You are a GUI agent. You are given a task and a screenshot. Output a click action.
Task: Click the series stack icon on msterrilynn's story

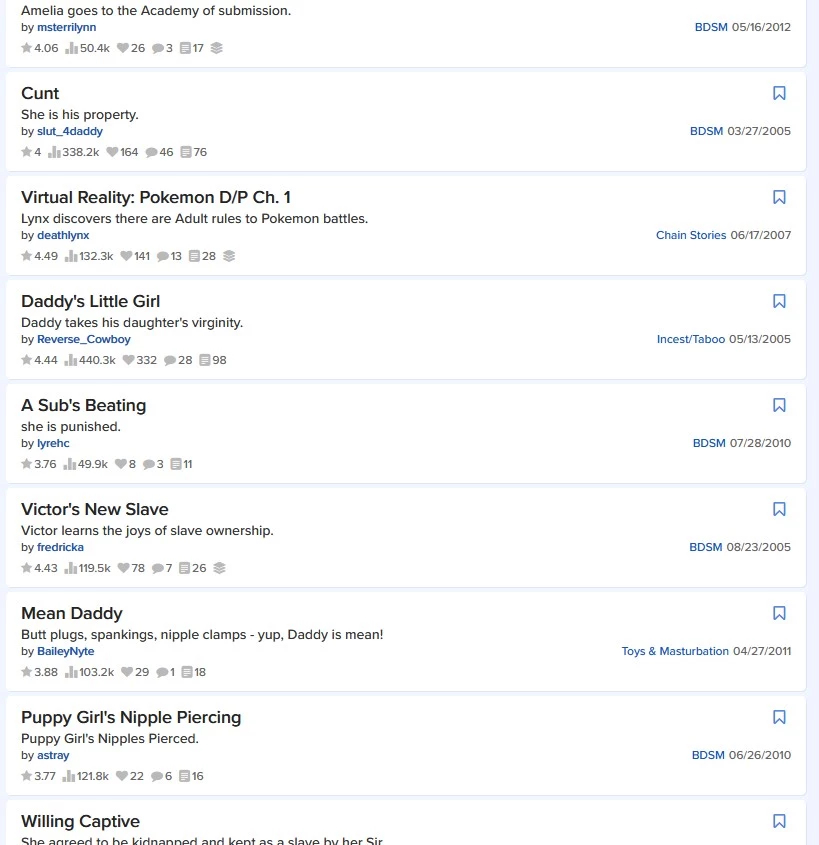[217, 48]
